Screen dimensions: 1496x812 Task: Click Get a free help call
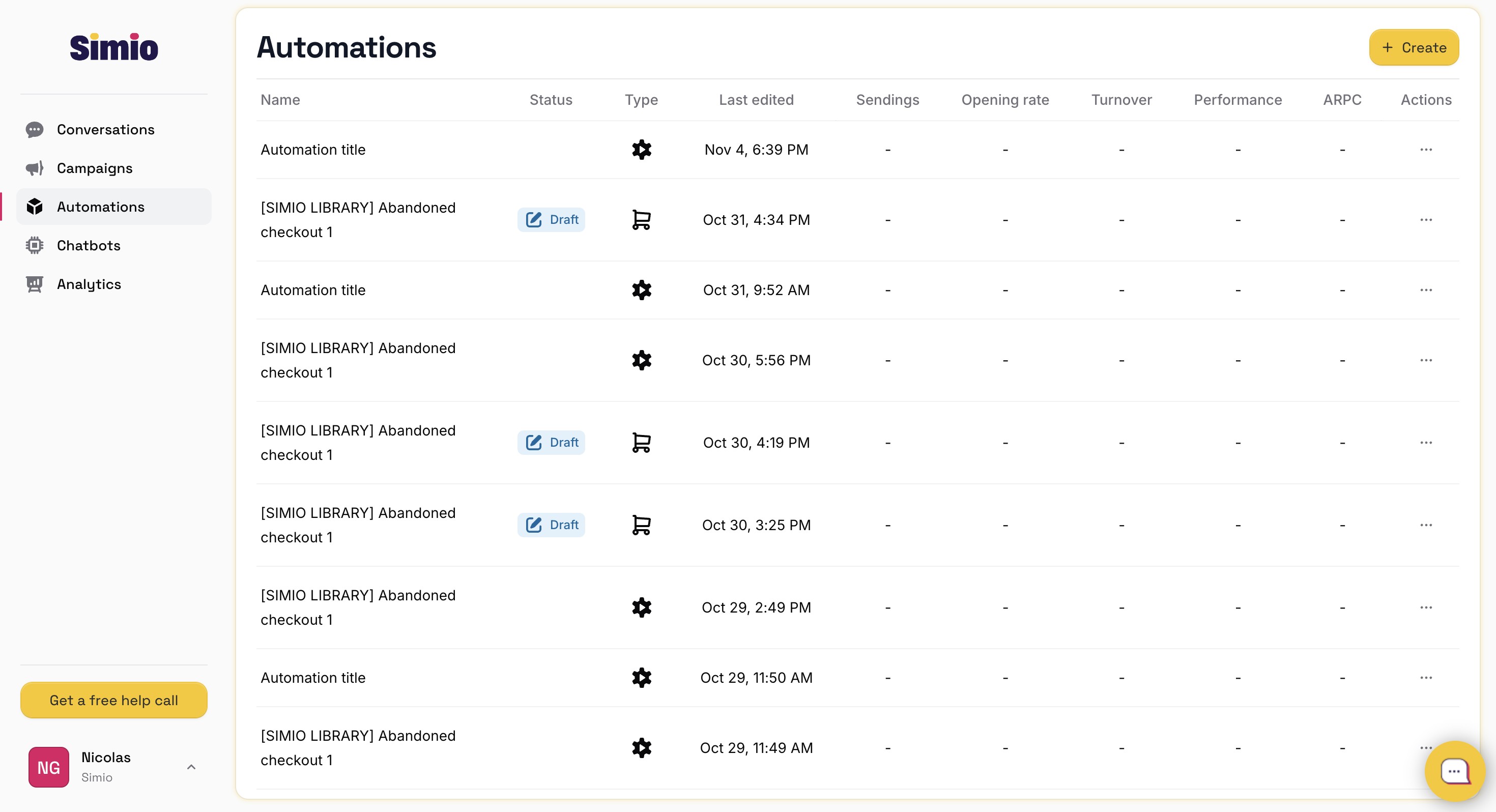pyautogui.click(x=114, y=701)
